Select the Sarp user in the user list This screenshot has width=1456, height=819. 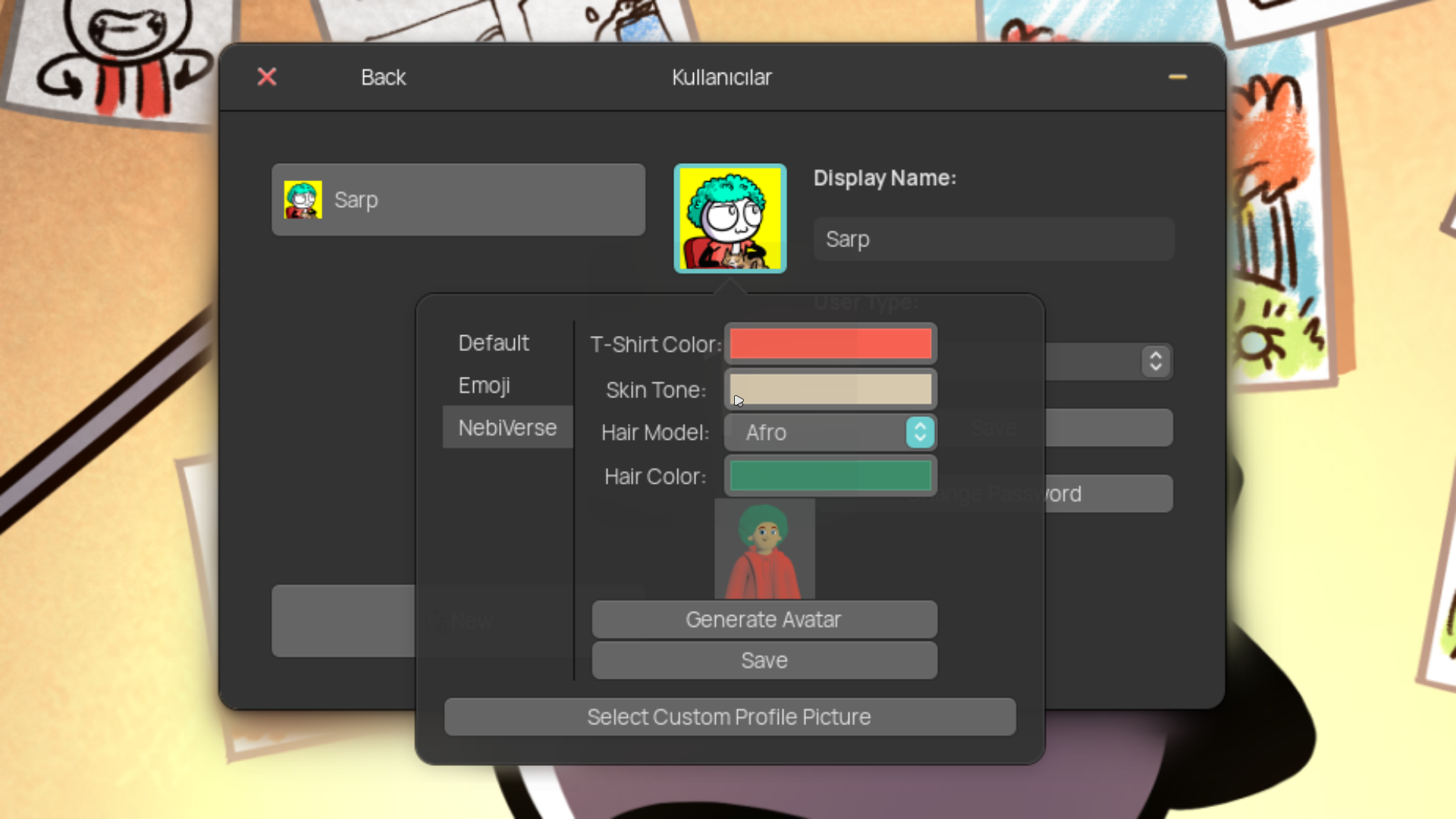click(x=458, y=199)
